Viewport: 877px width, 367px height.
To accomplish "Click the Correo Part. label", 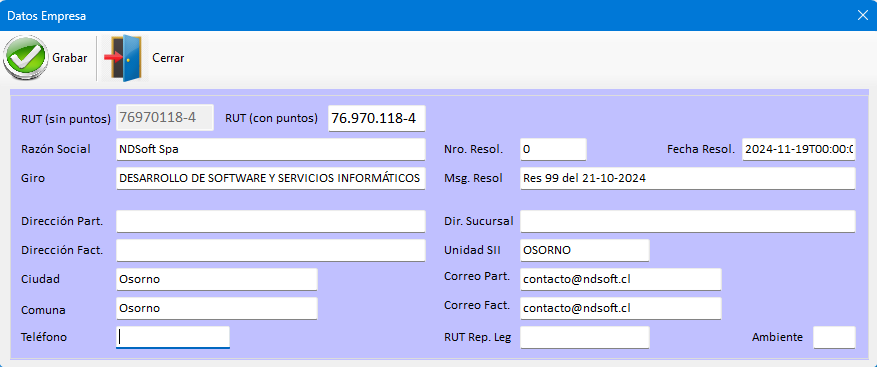I will pyautogui.click(x=477, y=276).
